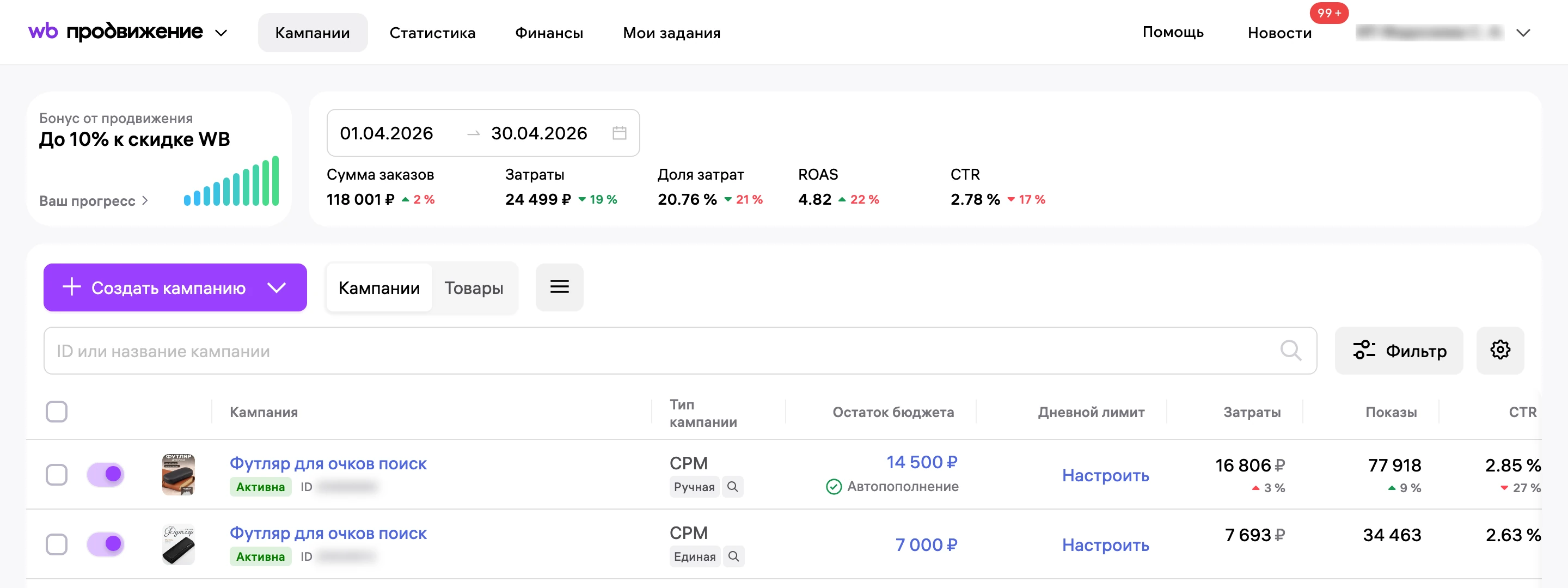Screen dimensions: 1568x588
Task: Click the 99+ news notification badge
Action: (x=1329, y=13)
